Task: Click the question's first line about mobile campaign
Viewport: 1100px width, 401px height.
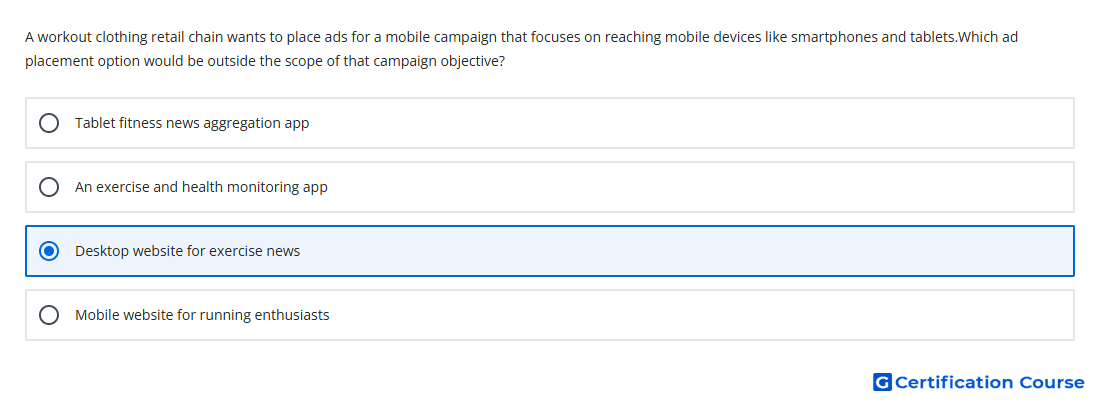Action: pos(521,37)
